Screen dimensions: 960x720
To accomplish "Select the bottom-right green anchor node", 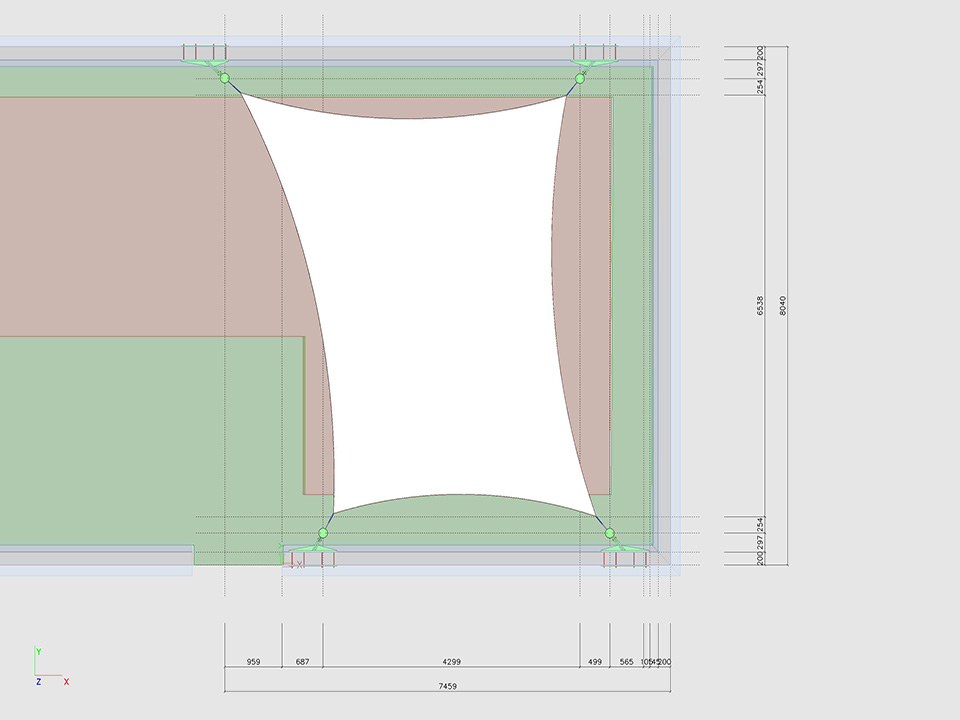I will click(x=609, y=533).
